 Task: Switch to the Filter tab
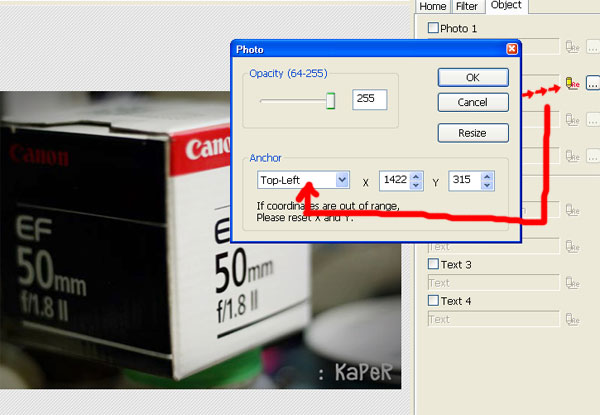coord(467,7)
